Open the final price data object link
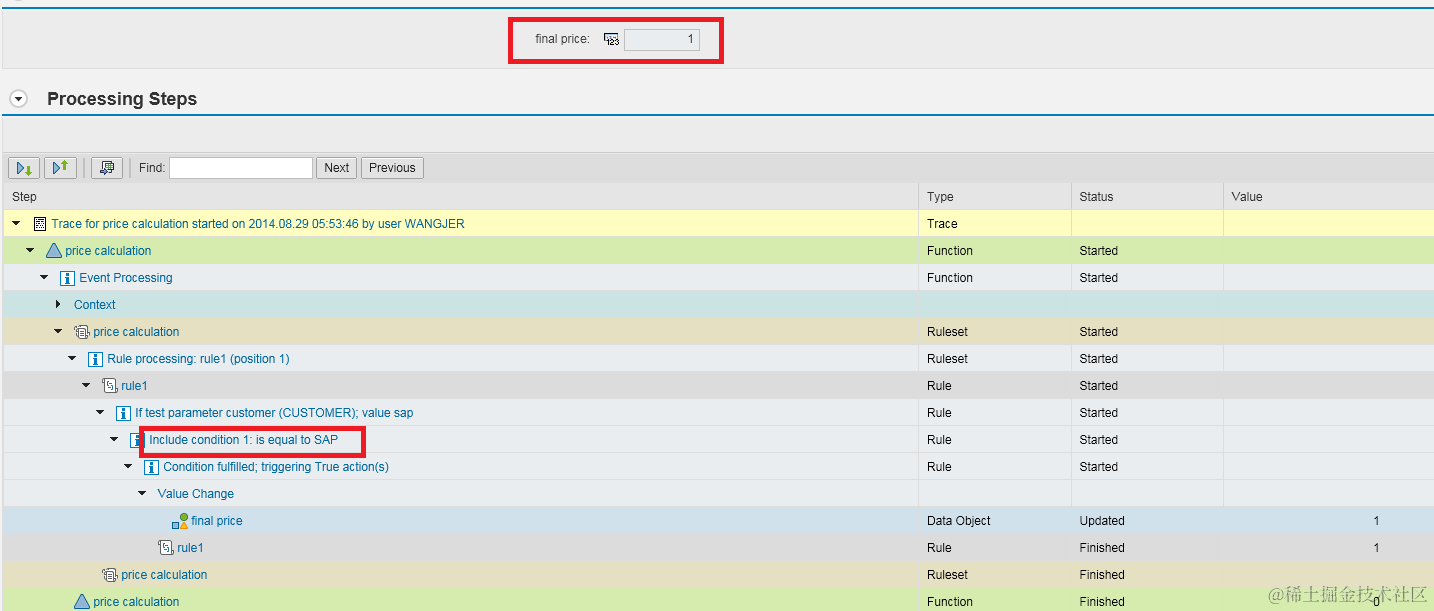Image resolution: width=1434 pixels, height=611 pixels. (x=217, y=521)
